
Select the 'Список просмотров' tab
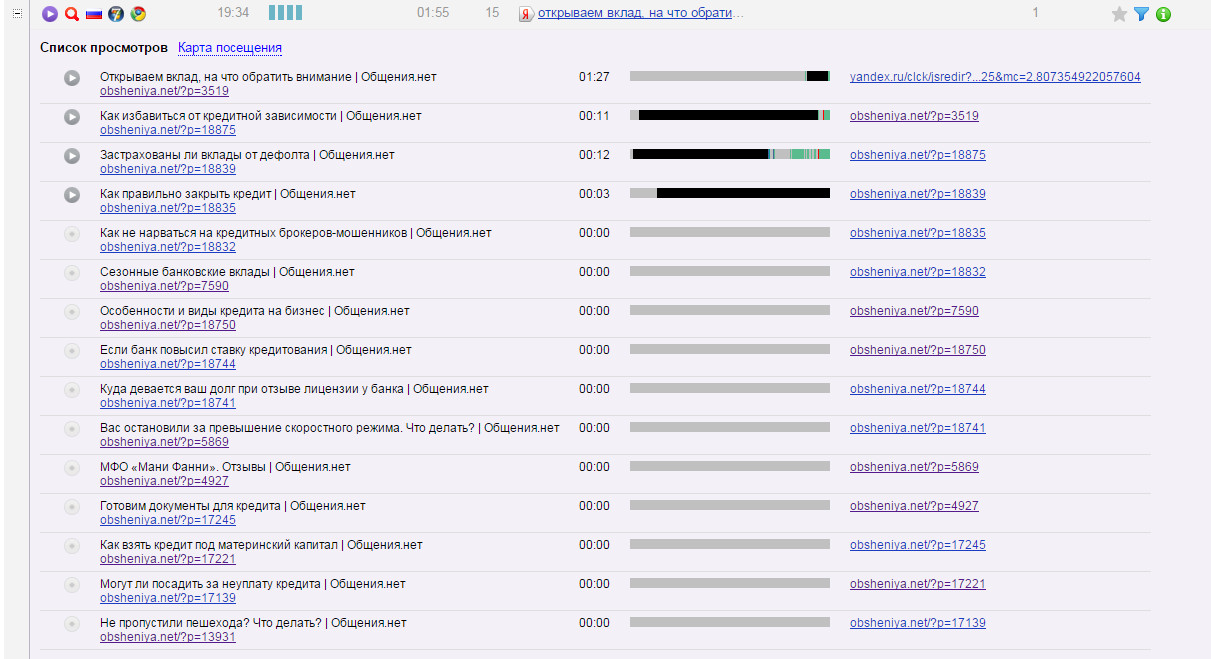104,48
